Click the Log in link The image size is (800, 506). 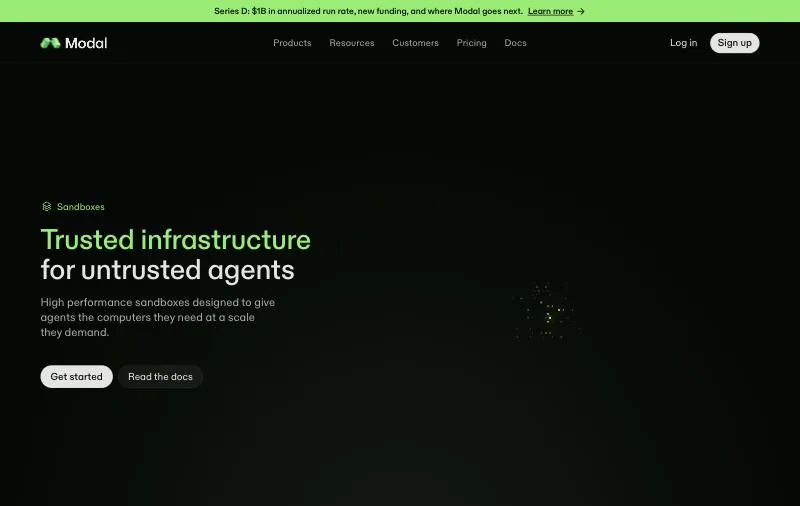tap(683, 43)
